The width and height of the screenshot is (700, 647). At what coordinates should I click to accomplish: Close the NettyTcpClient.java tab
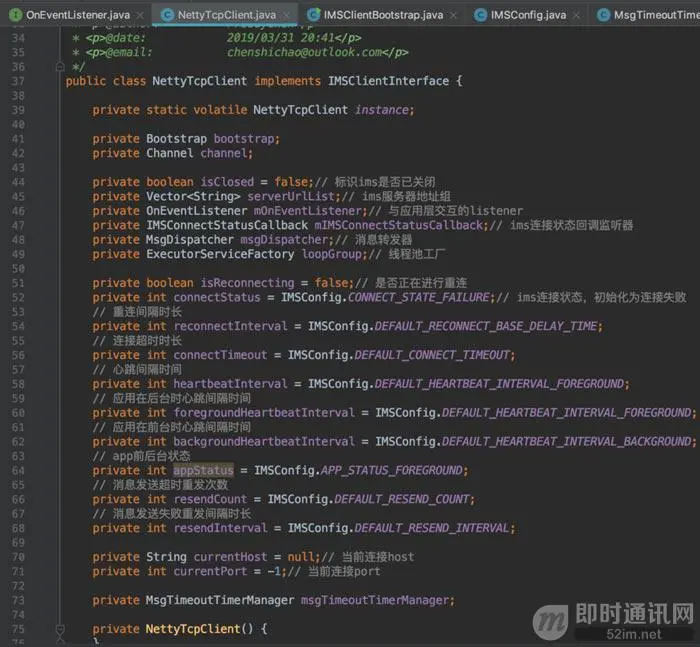(287, 15)
